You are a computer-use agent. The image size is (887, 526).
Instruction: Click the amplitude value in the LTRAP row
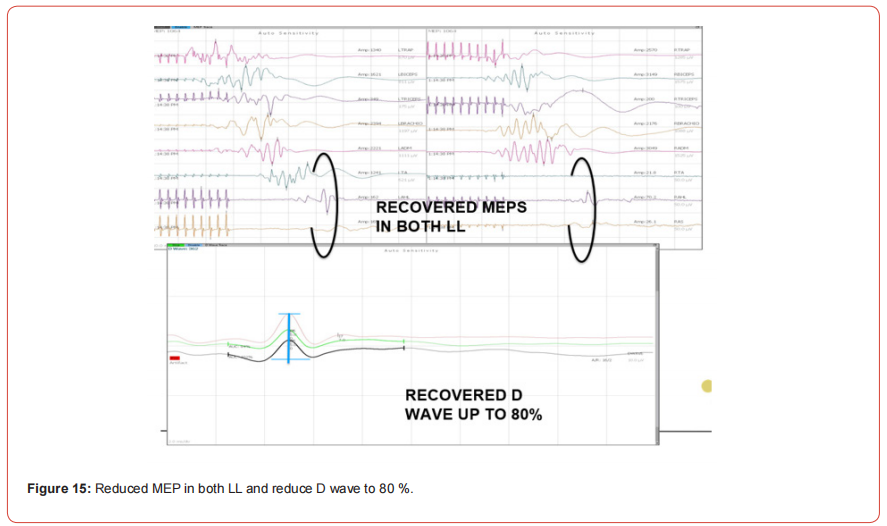pyautogui.click(x=369, y=50)
